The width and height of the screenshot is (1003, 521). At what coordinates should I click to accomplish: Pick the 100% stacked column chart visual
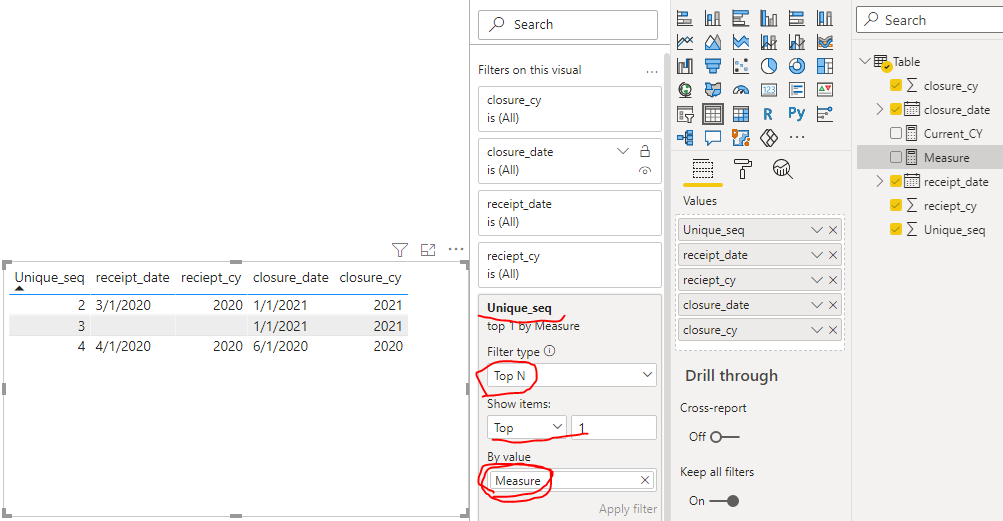(825, 19)
